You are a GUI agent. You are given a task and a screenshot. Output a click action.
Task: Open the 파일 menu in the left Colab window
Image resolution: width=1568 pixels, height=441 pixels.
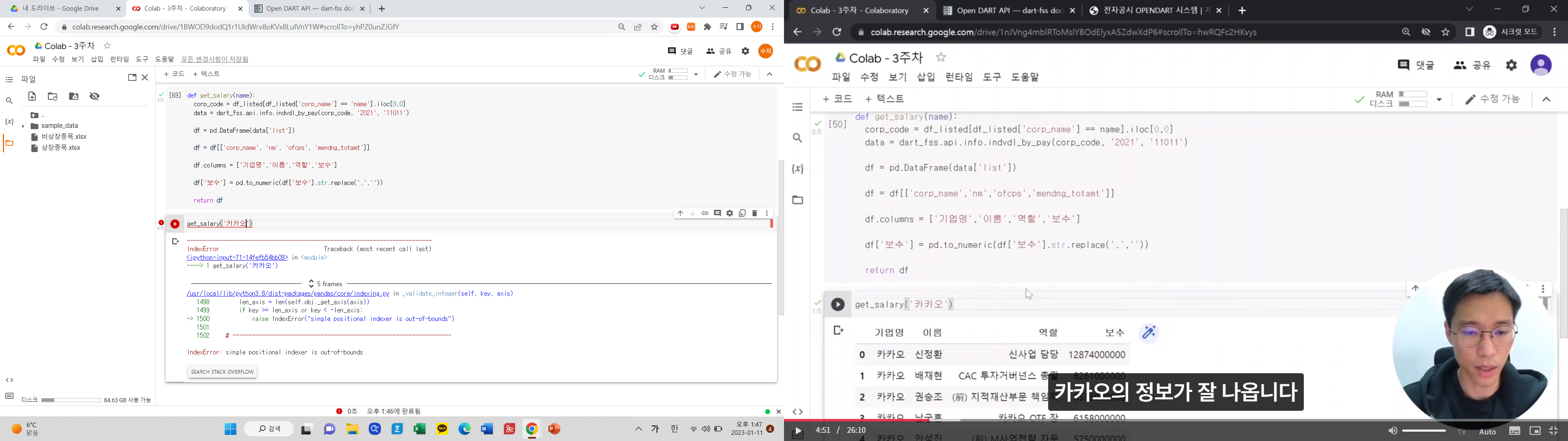point(39,59)
